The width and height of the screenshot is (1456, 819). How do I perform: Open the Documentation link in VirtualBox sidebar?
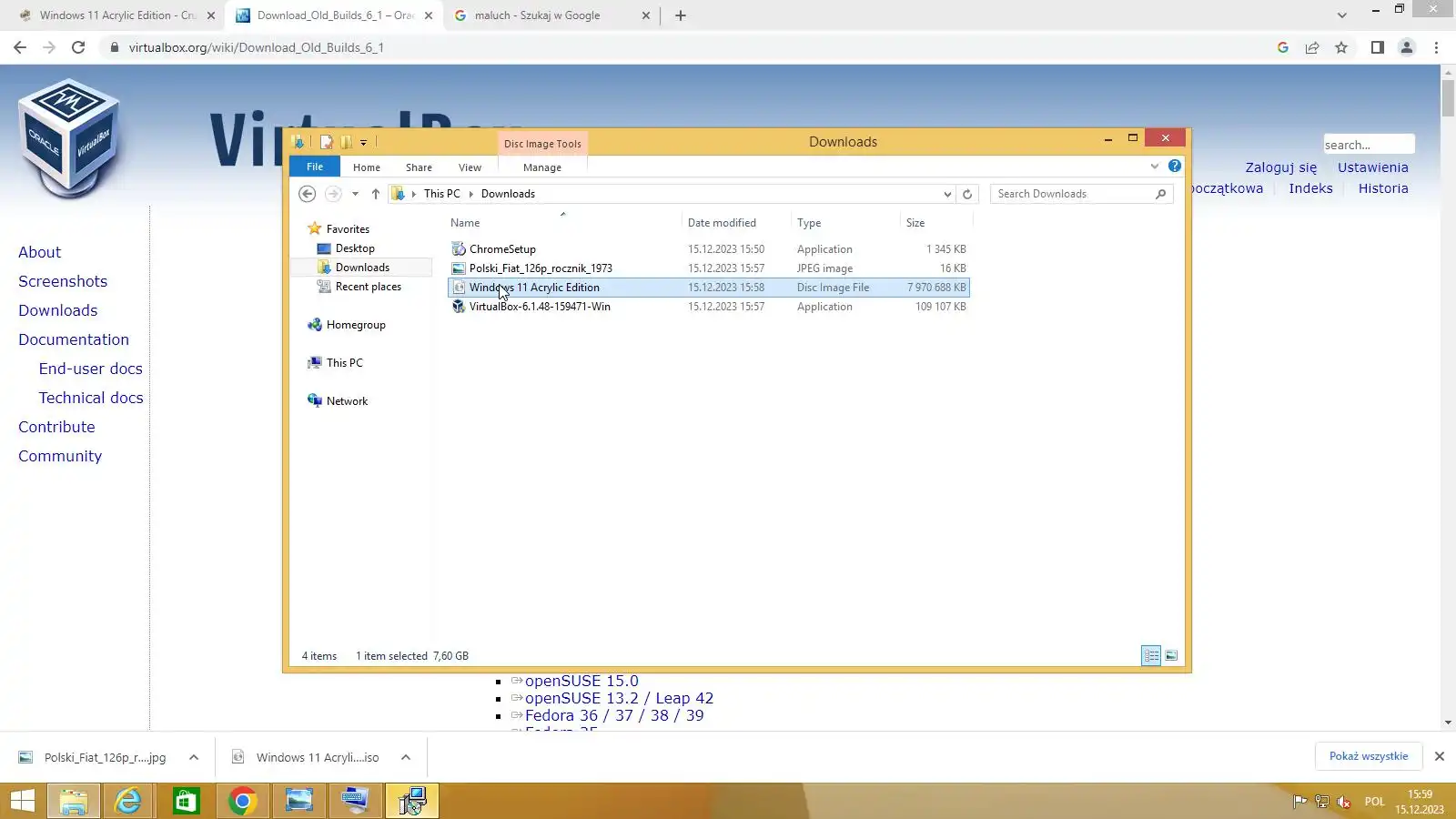[x=74, y=339]
